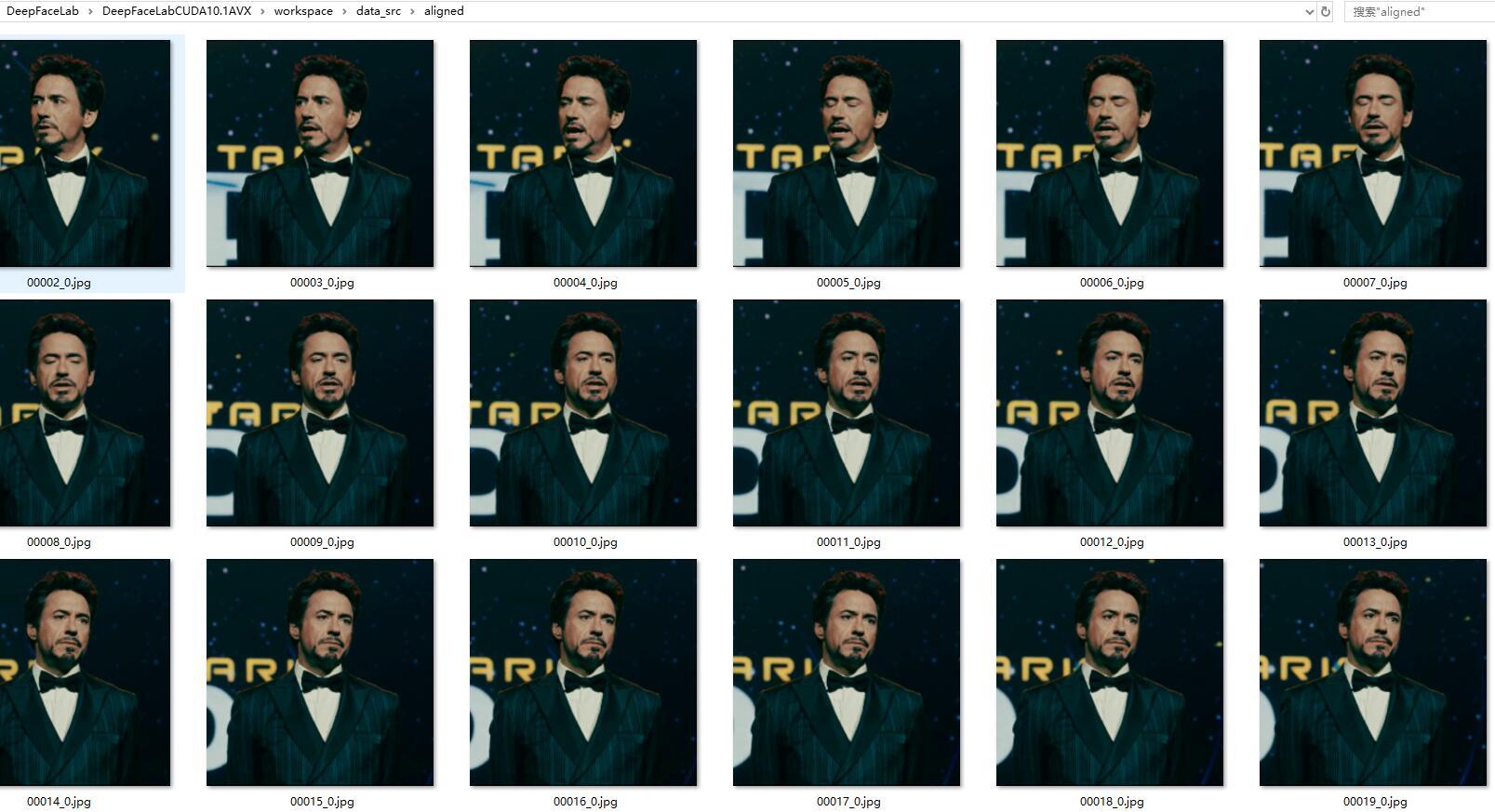Click the file name 00006_0.jpg
This screenshot has height=812, width=1495.
pyautogui.click(x=1112, y=283)
